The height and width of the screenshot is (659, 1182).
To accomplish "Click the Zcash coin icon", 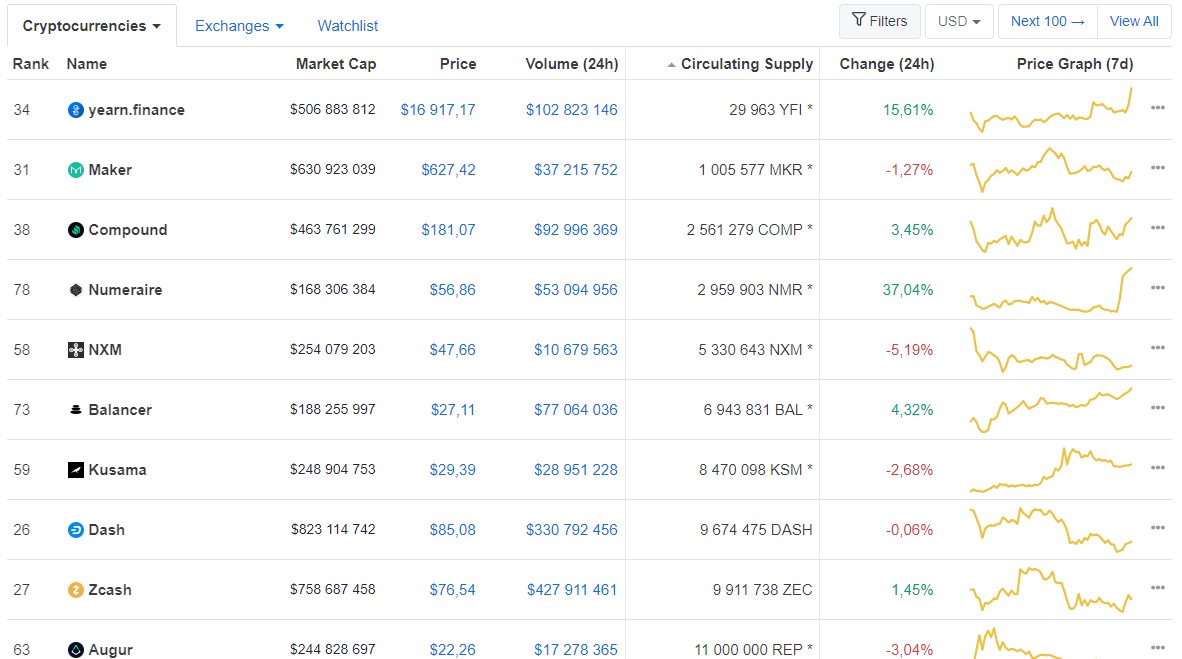I will click(x=75, y=590).
